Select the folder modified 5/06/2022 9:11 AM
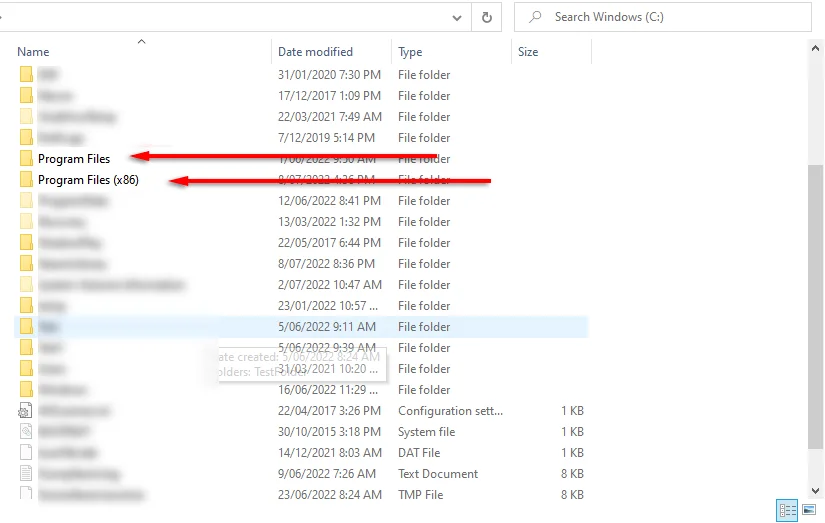825x523 pixels. [301, 327]
